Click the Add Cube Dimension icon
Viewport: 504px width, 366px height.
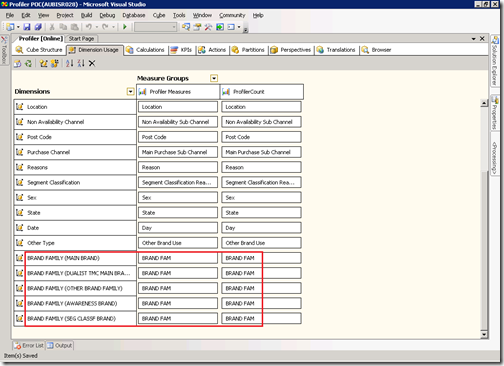43,63
